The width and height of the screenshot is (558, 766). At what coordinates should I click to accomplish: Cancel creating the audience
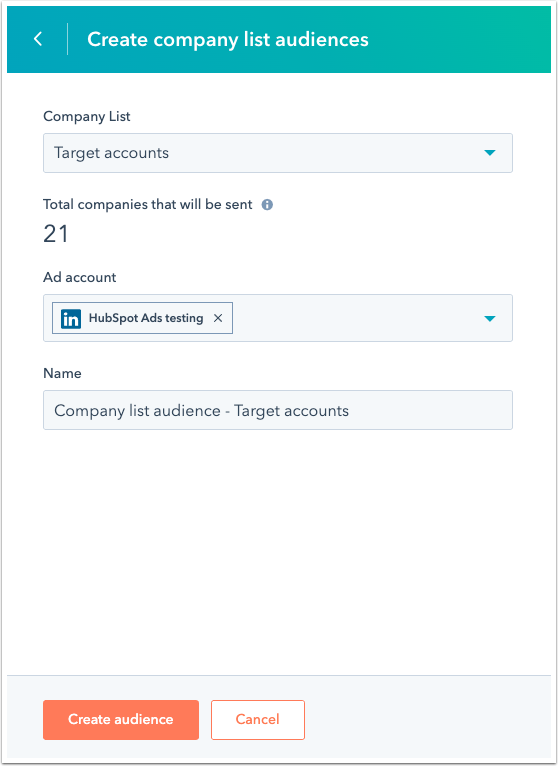258,720
